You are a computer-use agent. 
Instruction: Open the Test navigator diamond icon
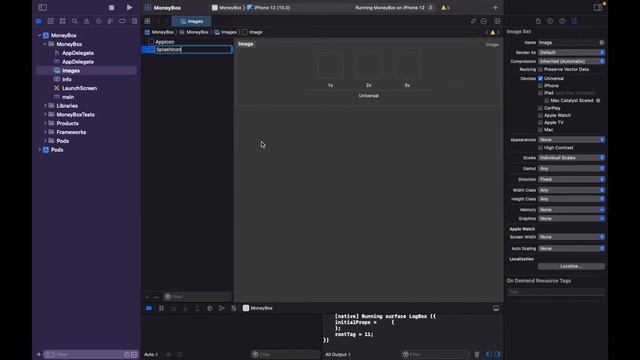point(98,21)
